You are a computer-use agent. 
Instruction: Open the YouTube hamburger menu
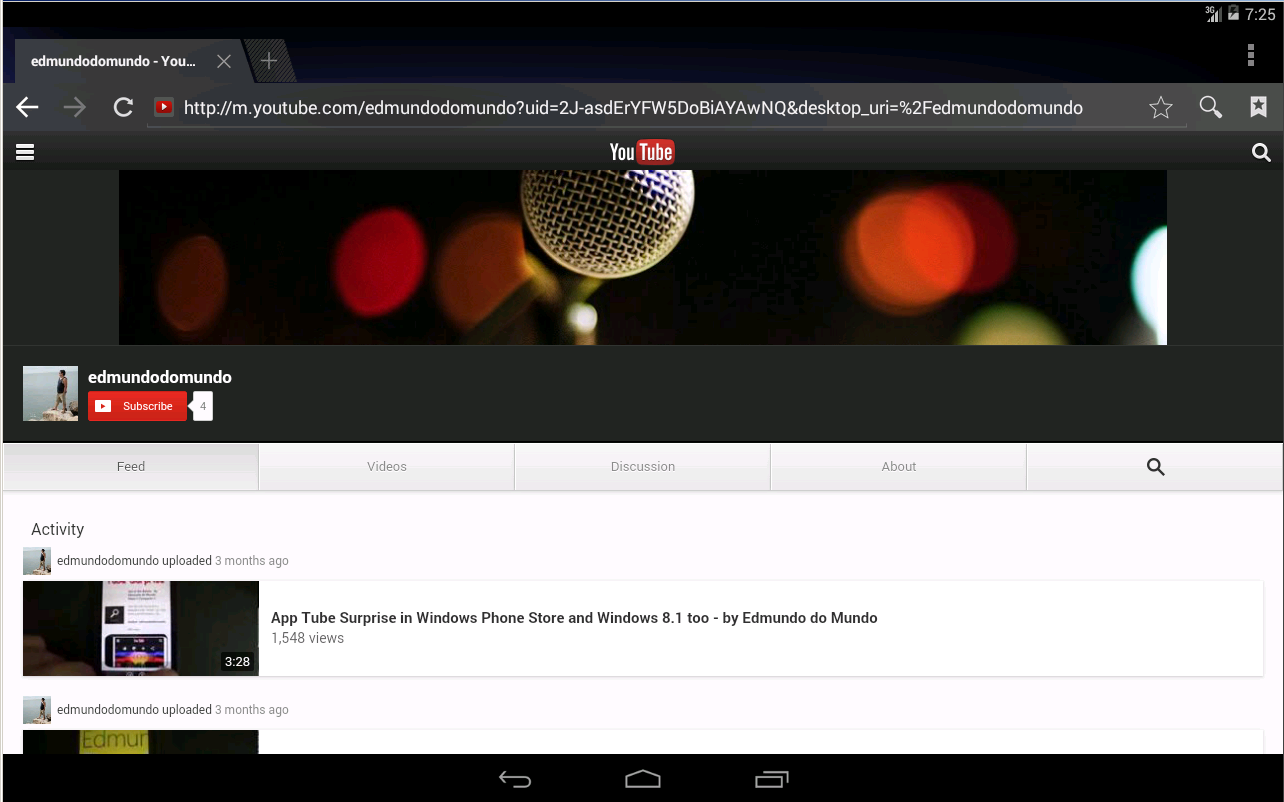25,152
